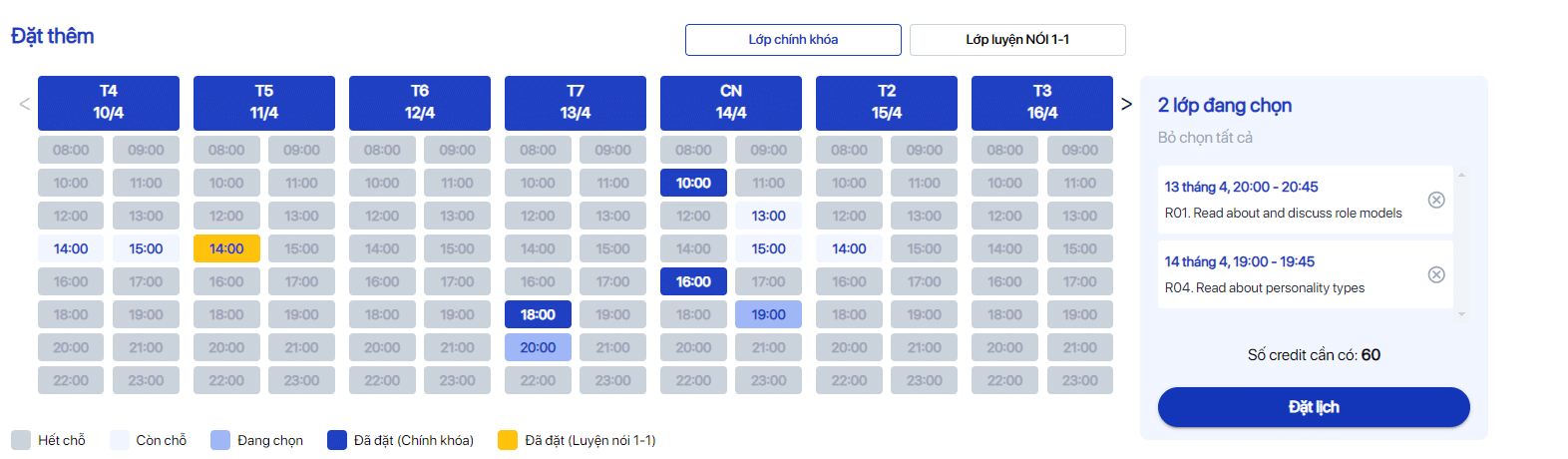This screenshot has width=1568, height=459.
Task: Click the dark blue "Đã đặt (Chính khóa)" legend swatch
Action: [x=337, y=440]
